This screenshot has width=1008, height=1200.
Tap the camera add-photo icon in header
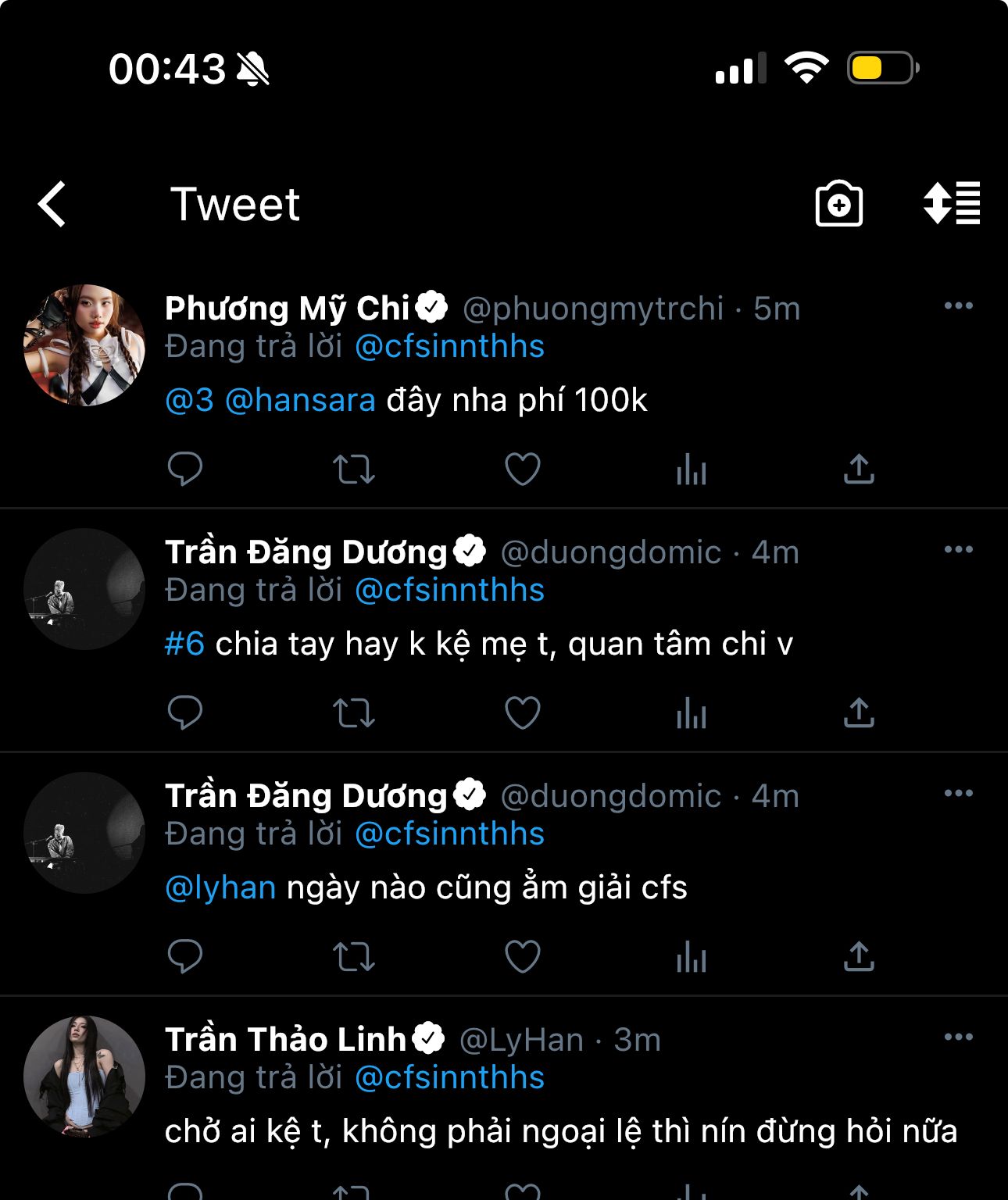point(838,205)
